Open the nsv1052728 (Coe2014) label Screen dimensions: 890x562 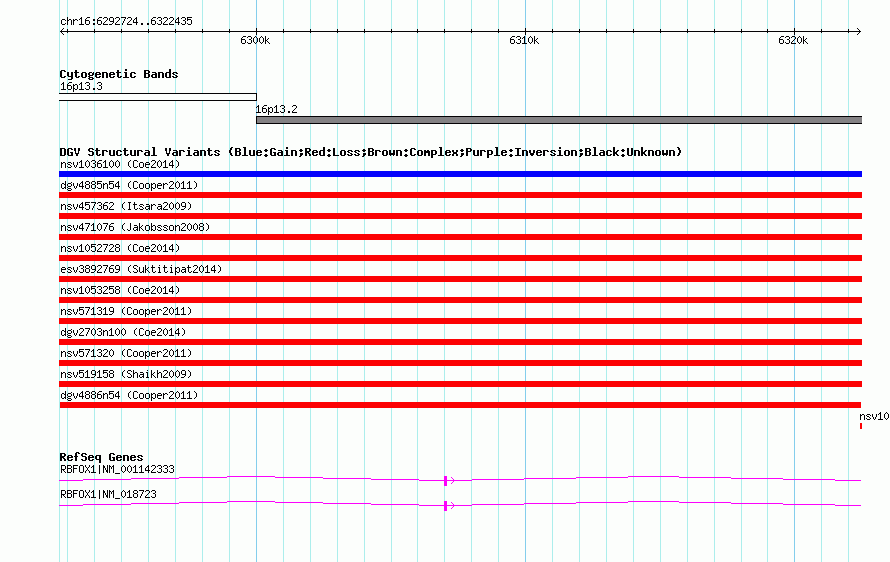[120, 249]
